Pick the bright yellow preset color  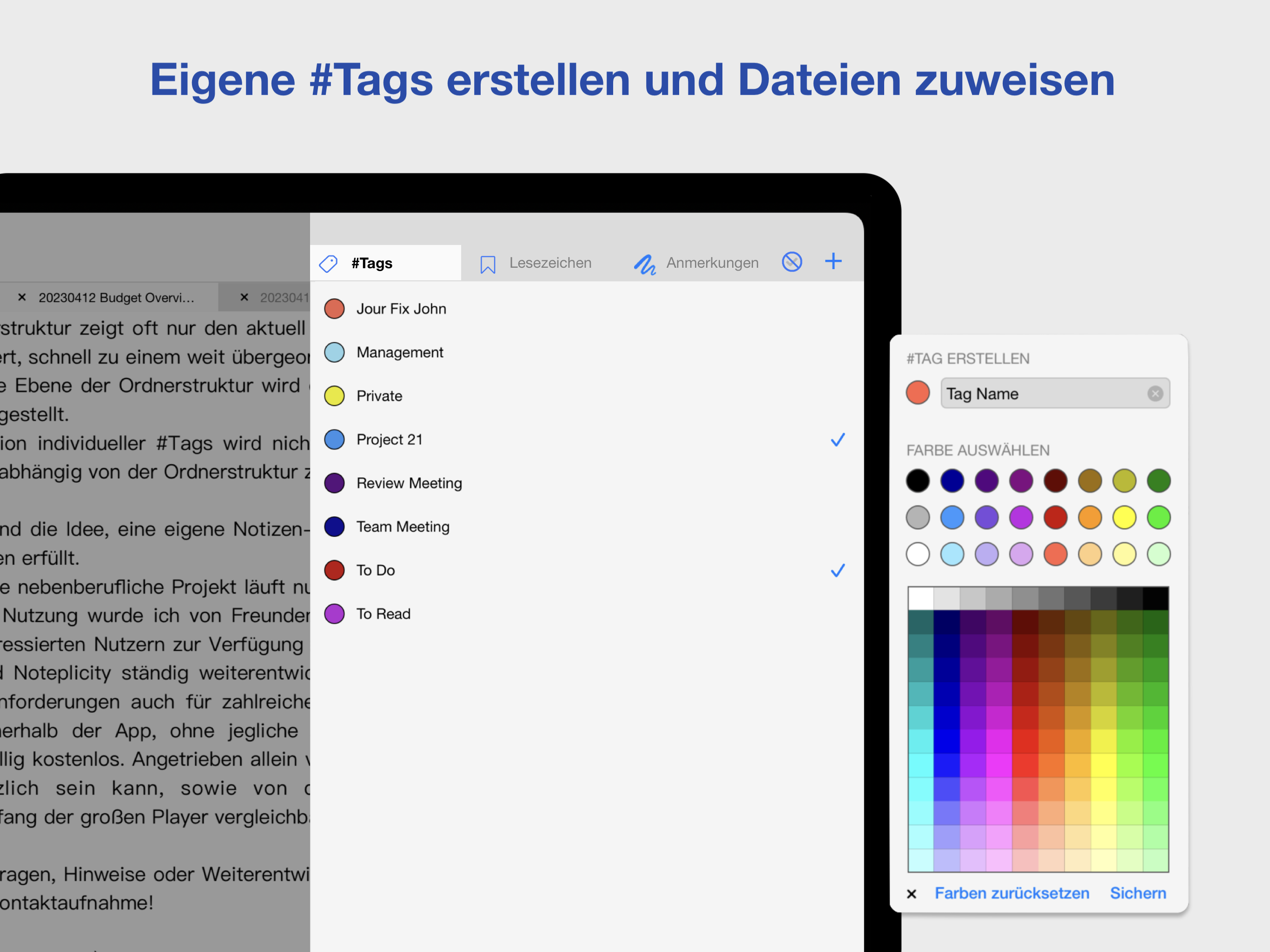pos(1124,517)
